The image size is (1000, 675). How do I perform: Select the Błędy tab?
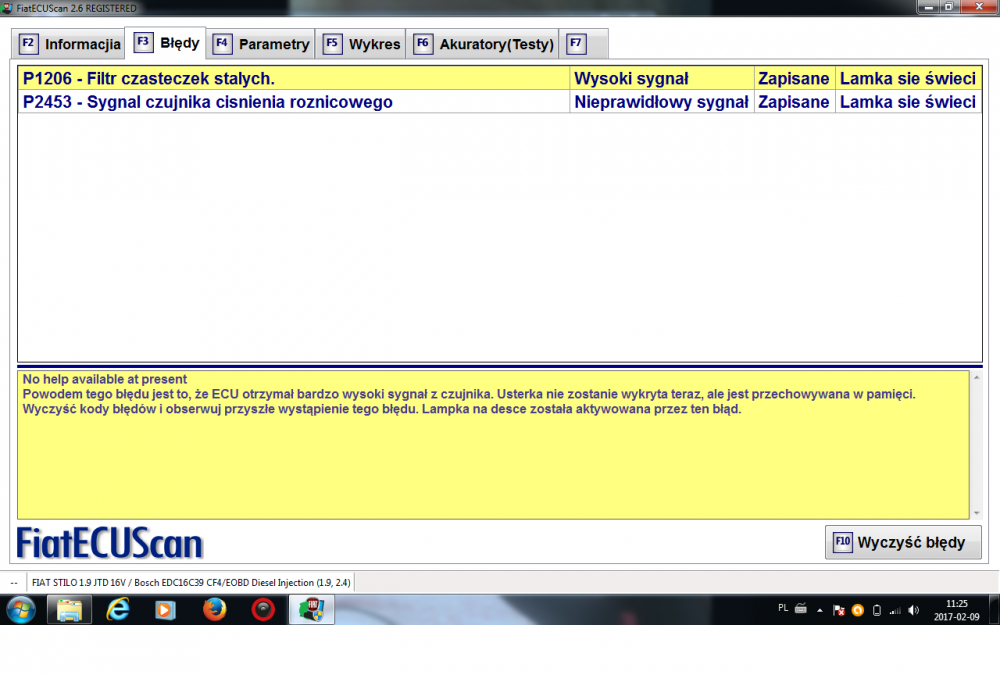(x=166, y=43)
